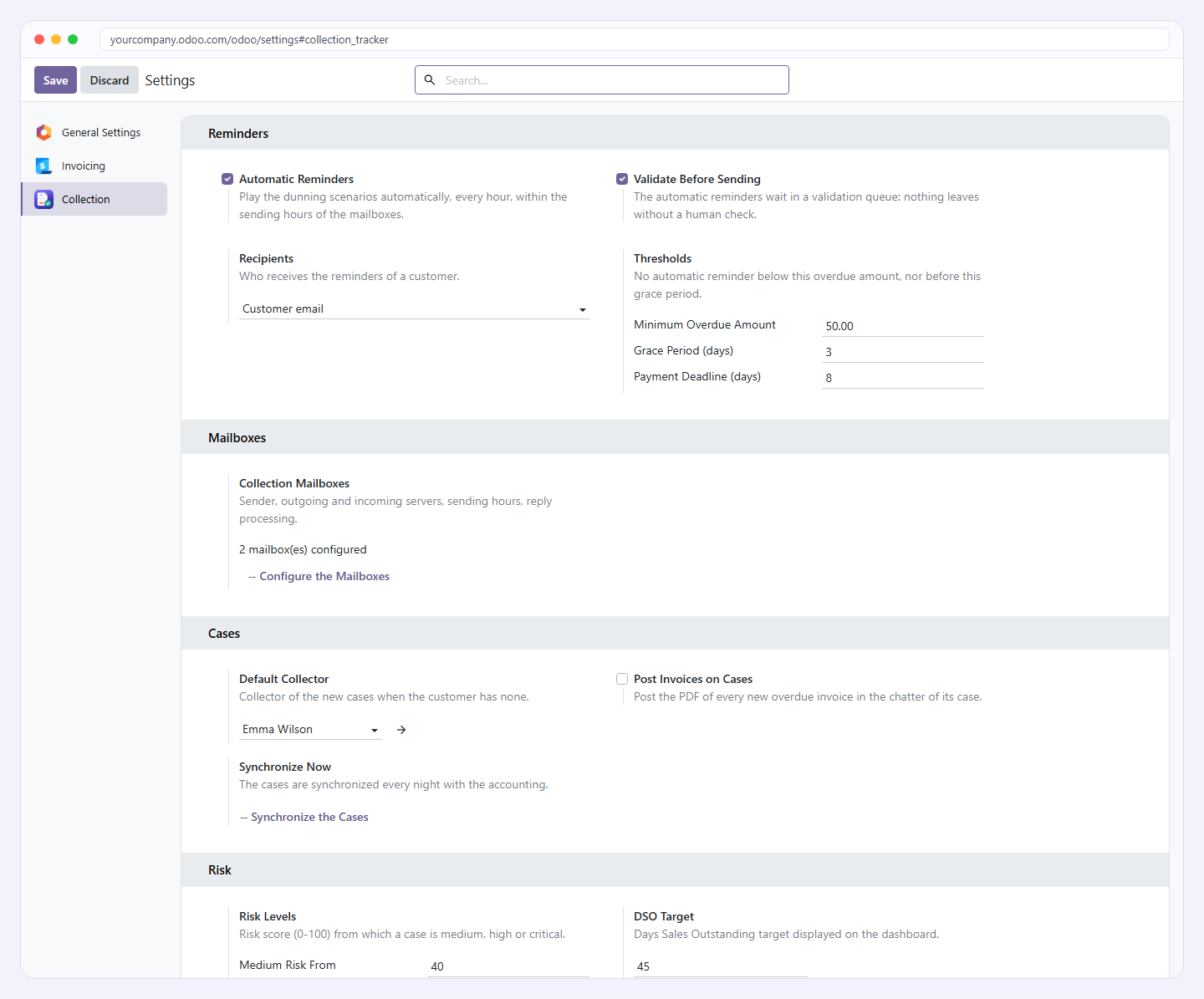The height and width of the screenshot is (999, 1204).
Task: Edit the Medium Risk From value
Action: (508, 966)
